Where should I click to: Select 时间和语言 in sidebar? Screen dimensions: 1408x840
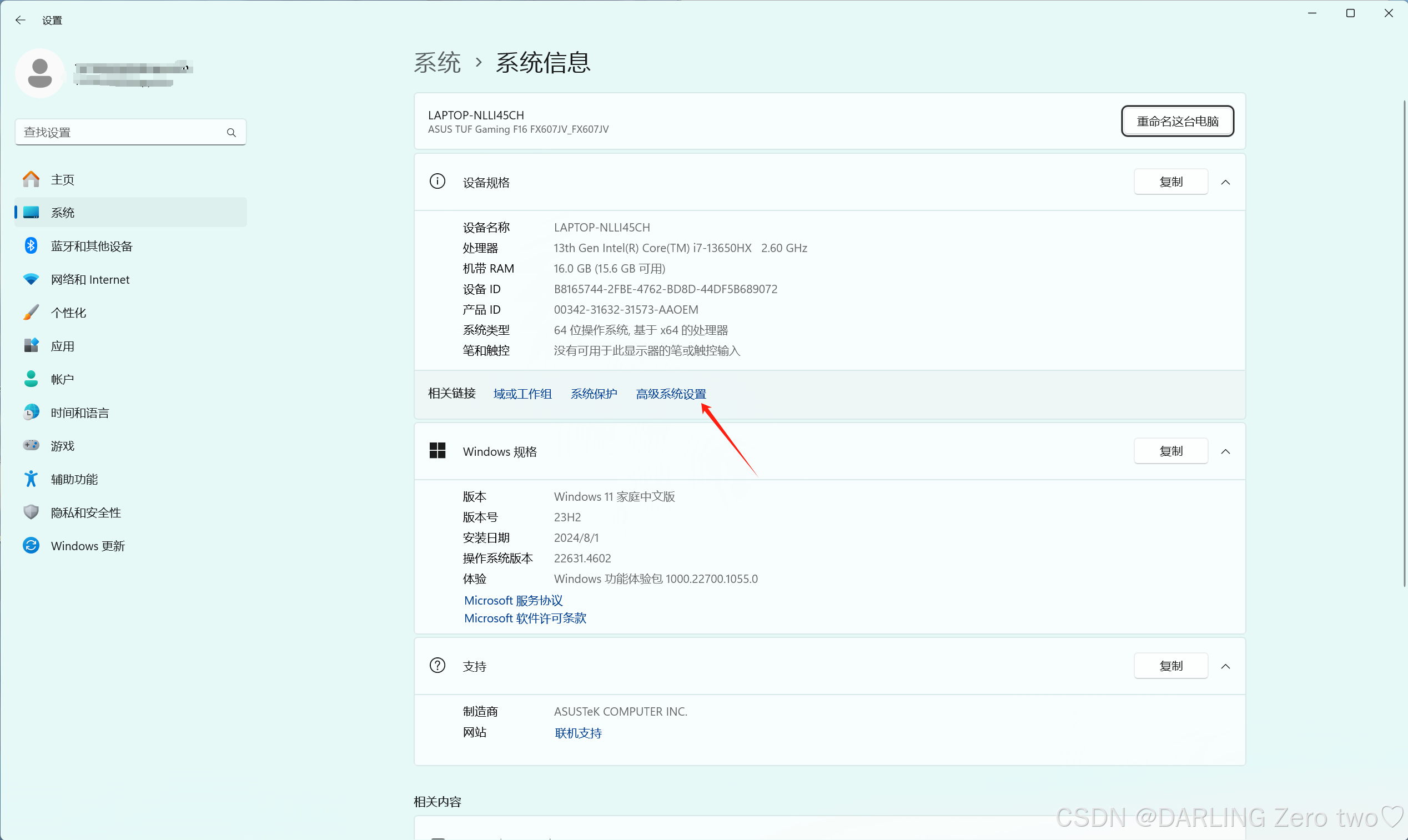tap(80, 413)
